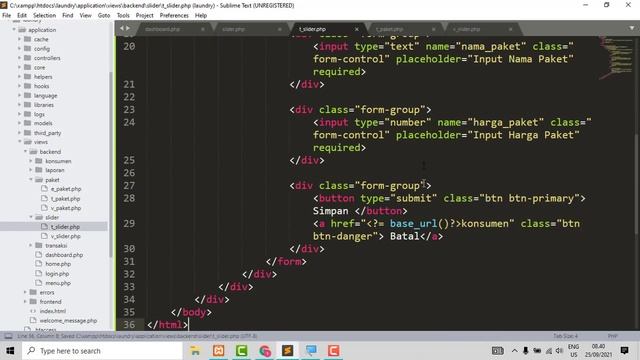The image size is (640, 360).
Task: Change PHP syntax in status bar
Action: tap(612, 336)
